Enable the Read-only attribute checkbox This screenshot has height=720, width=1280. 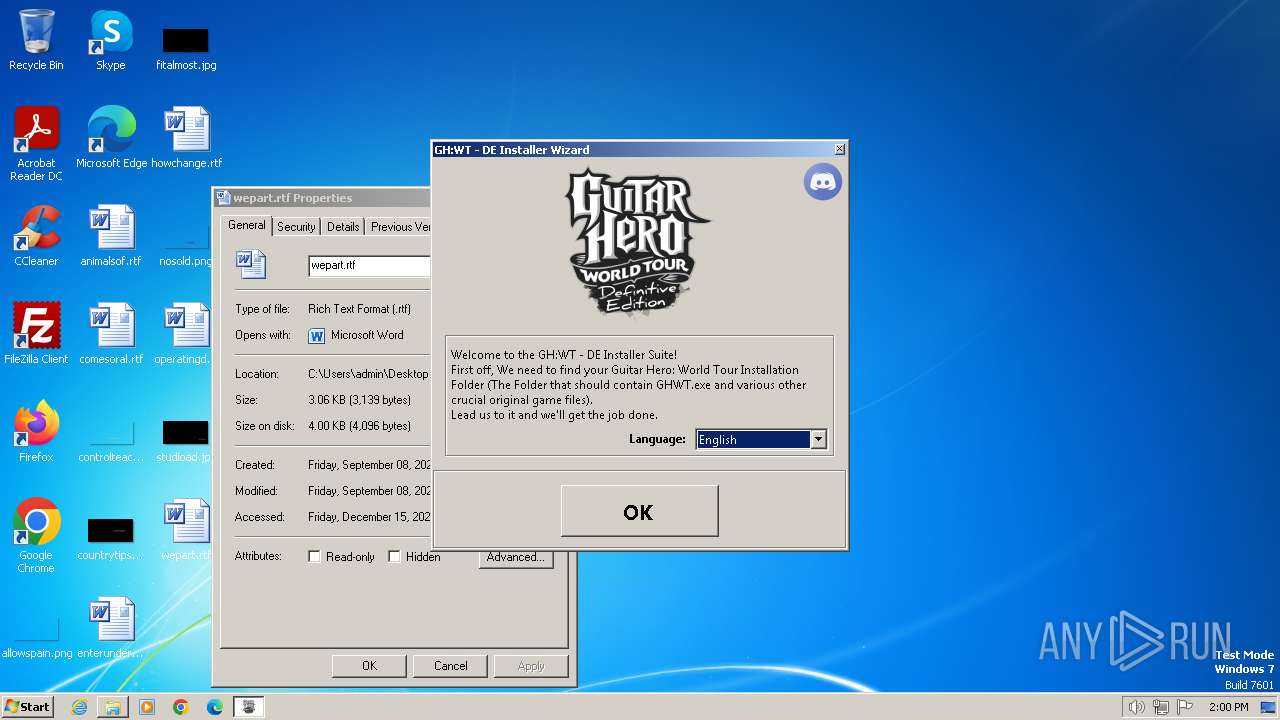pos(314,557)
